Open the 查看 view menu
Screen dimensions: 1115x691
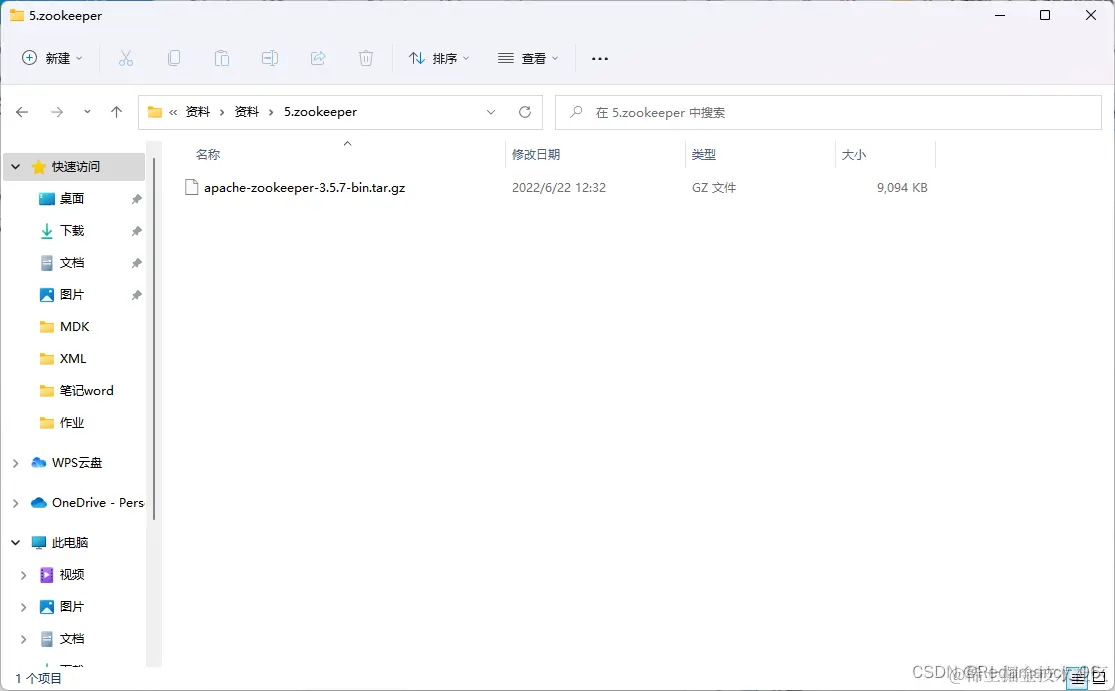(527, 58)
